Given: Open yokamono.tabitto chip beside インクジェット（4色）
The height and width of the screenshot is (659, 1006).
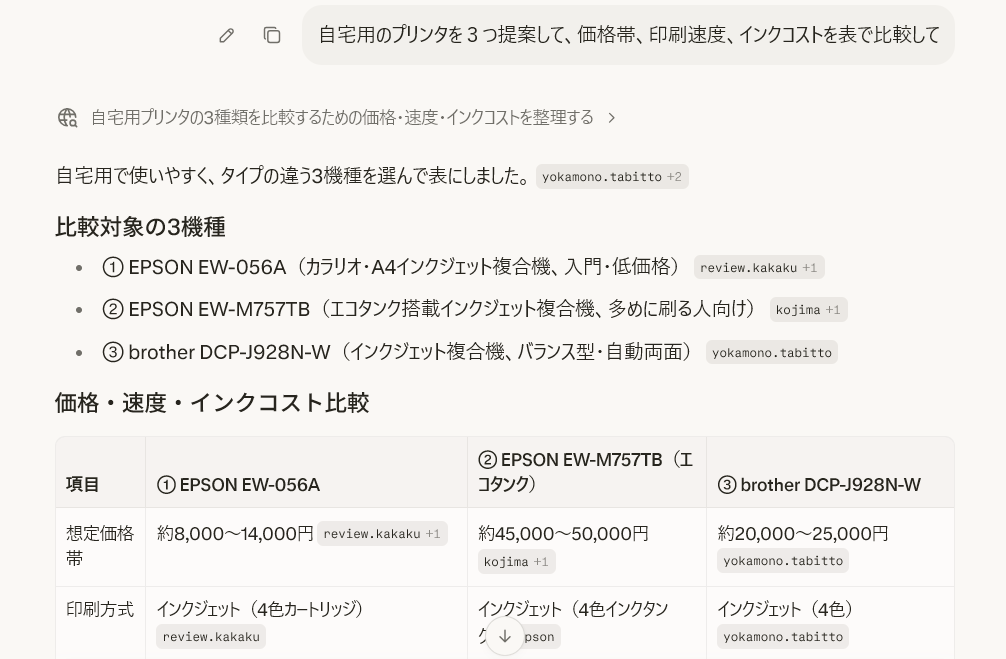Looking at the screenshot, I should (x=783, y=636).
